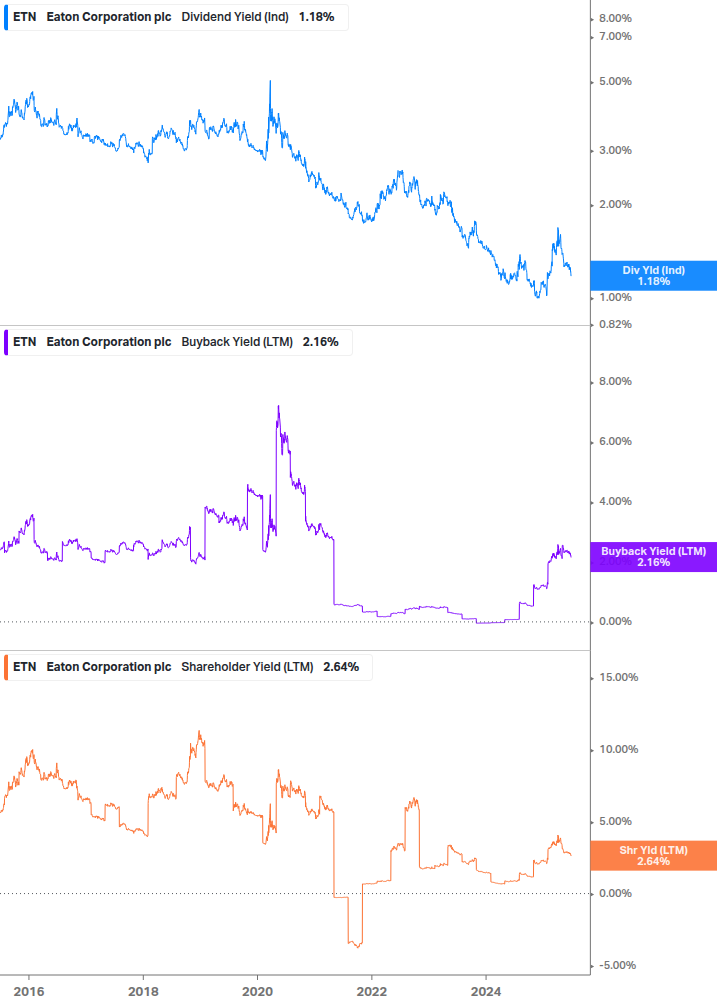This screenshot has height=1005, width=717.
Task: Click the 7.00% tick in dividend yield pane
Action: click(615, 37)
